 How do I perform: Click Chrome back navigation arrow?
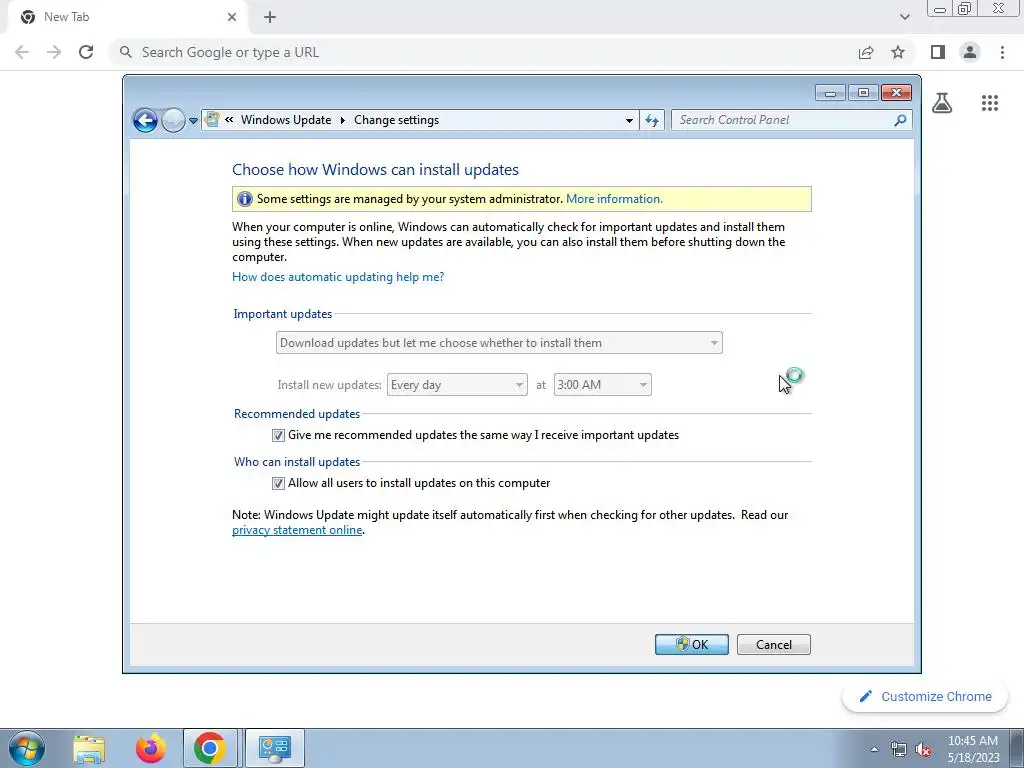(x=22, y=52)
